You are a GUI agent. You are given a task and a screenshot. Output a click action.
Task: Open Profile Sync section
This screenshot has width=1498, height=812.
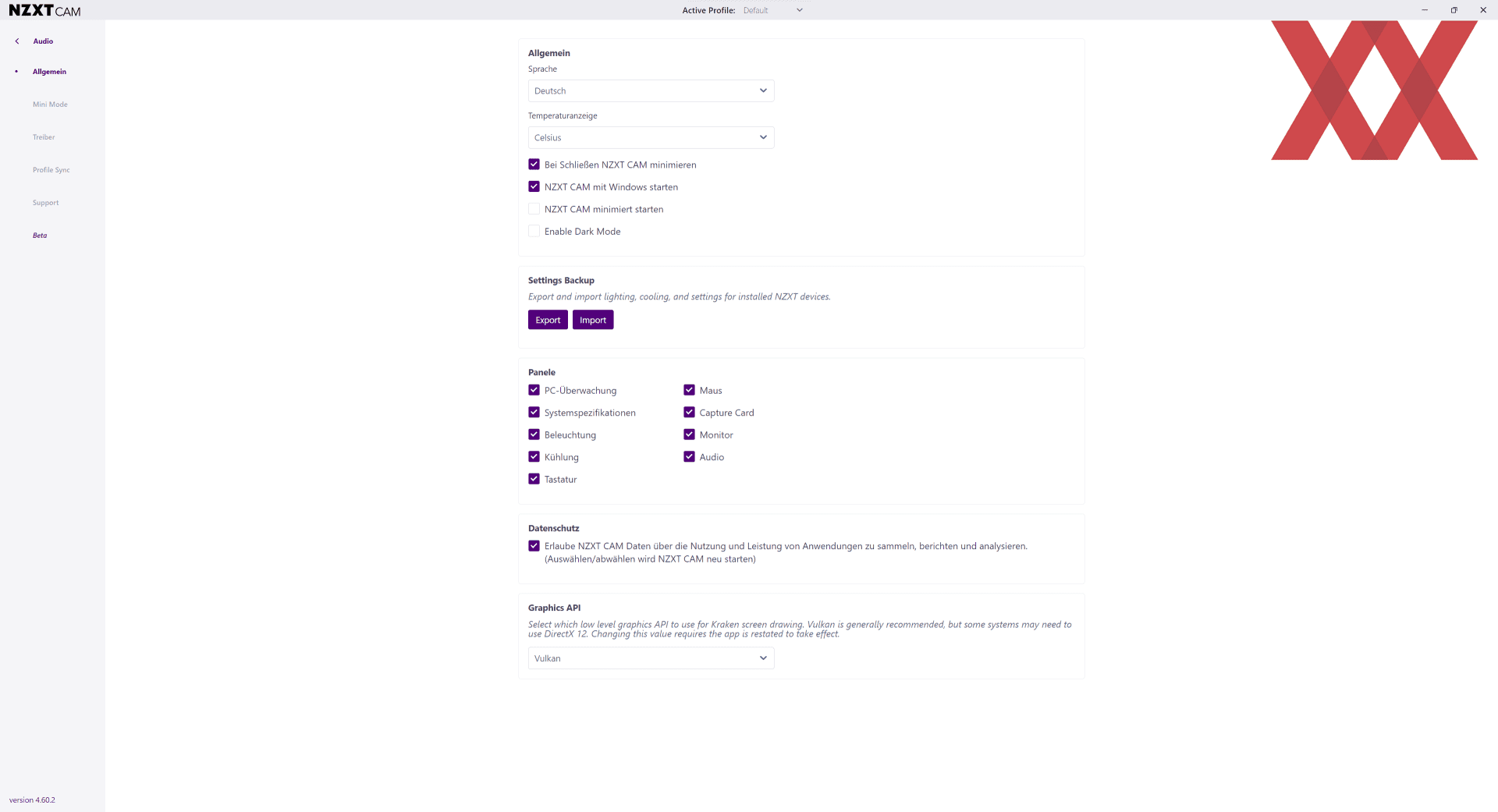point(51,170)
